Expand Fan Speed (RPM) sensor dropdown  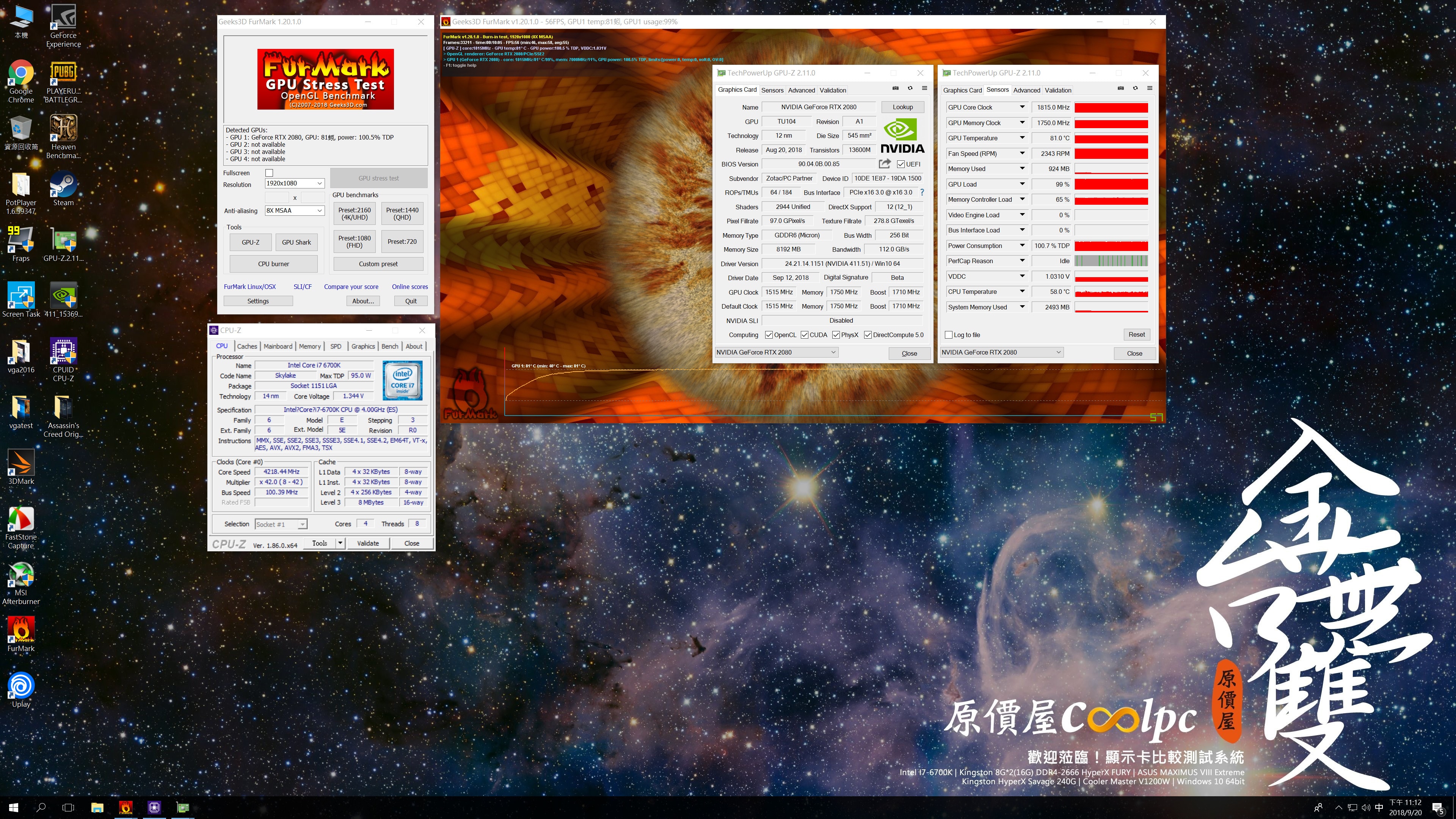[1022, 153]
